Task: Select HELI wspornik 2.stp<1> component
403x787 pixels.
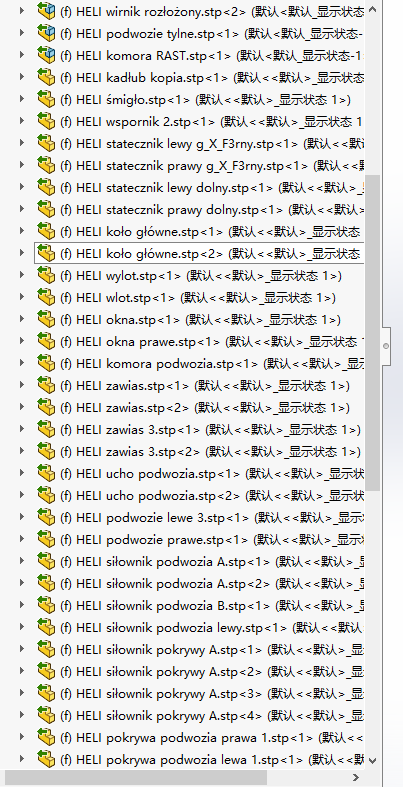Action: click(212, 121)
